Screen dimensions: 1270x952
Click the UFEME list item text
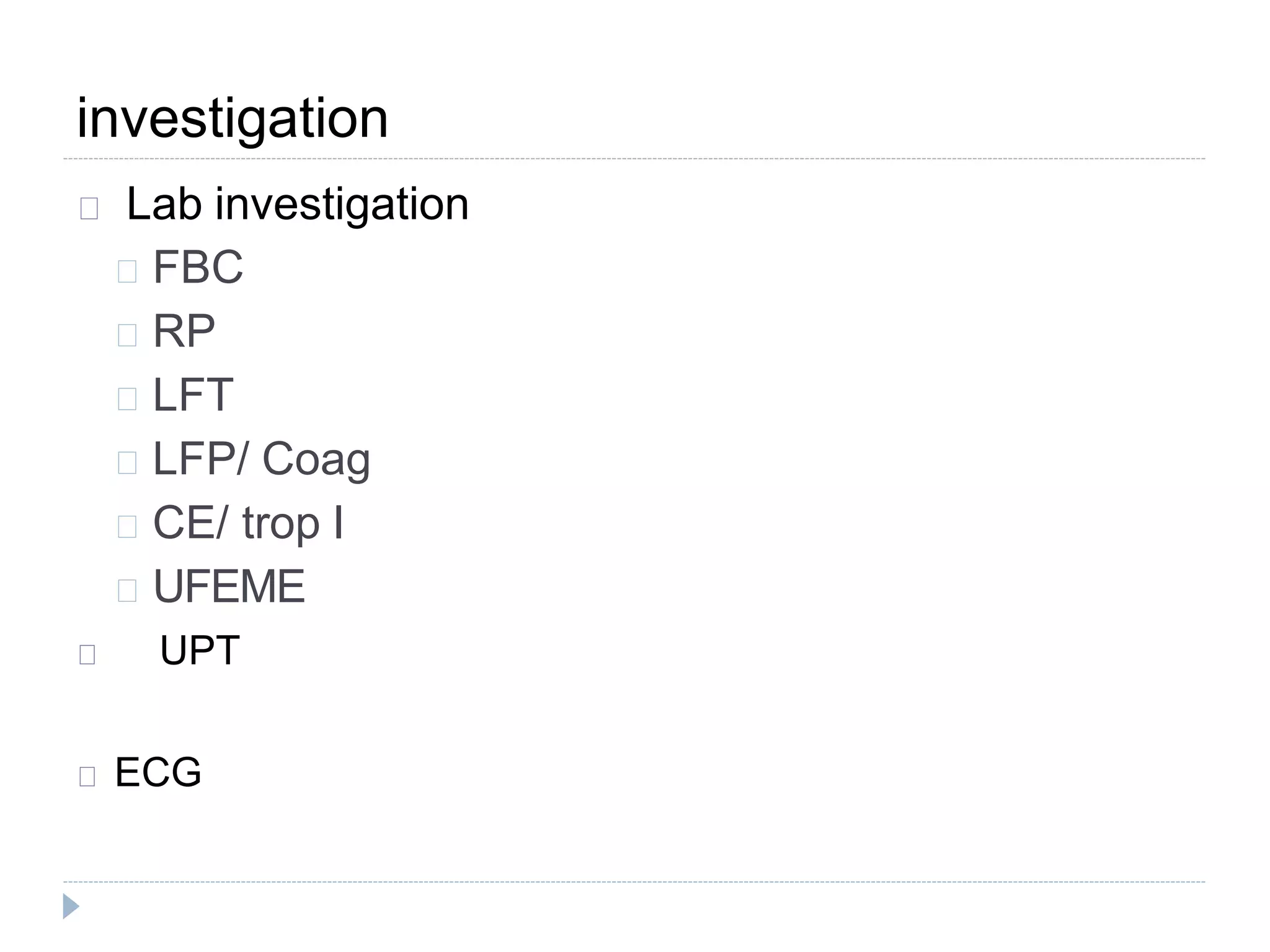(x=229, y=586)
